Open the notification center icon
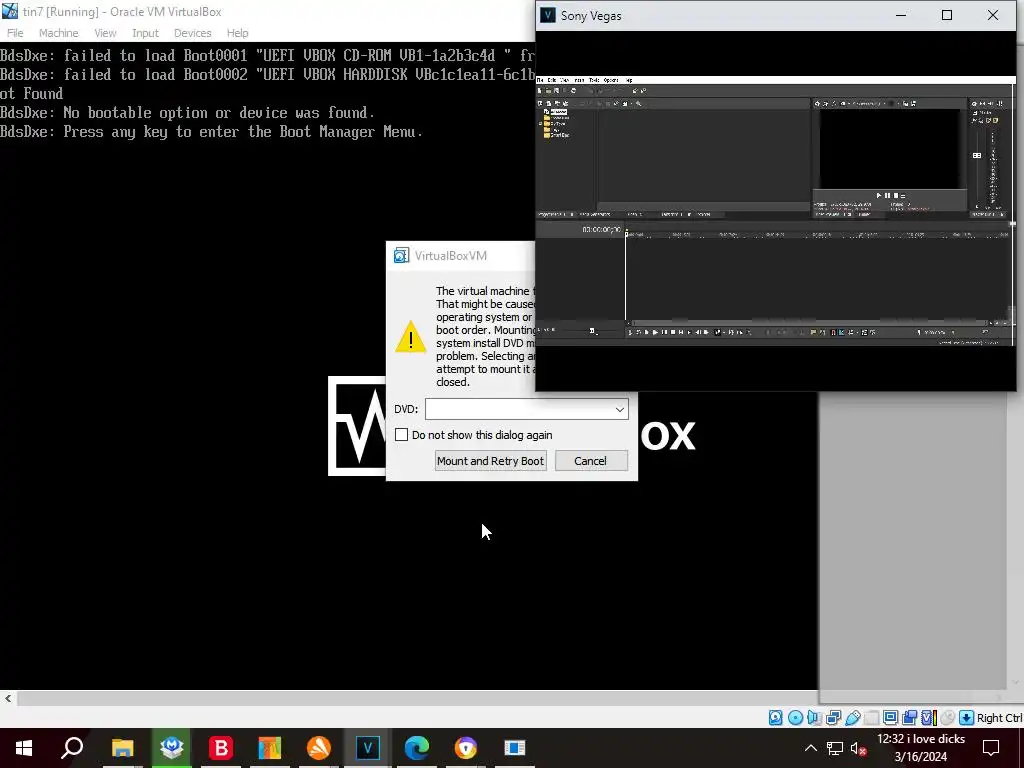Screen dimensions: 1024x768 click(991, 748)
